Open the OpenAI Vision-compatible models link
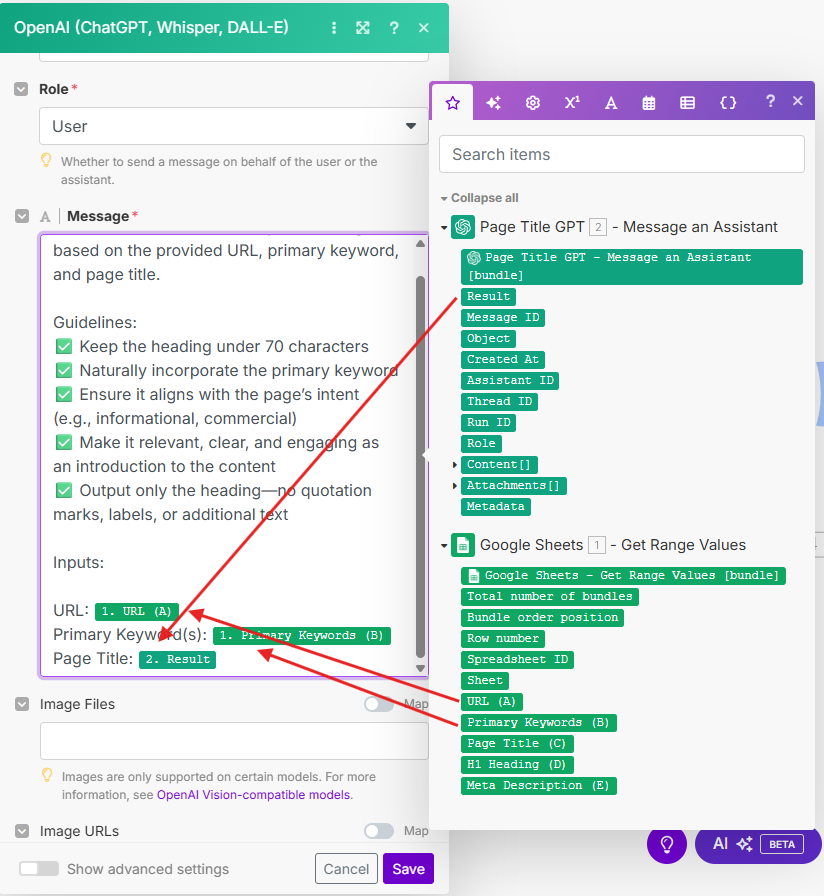The height and width of the screenshot is (896, 824). click(x=254, y=795)
